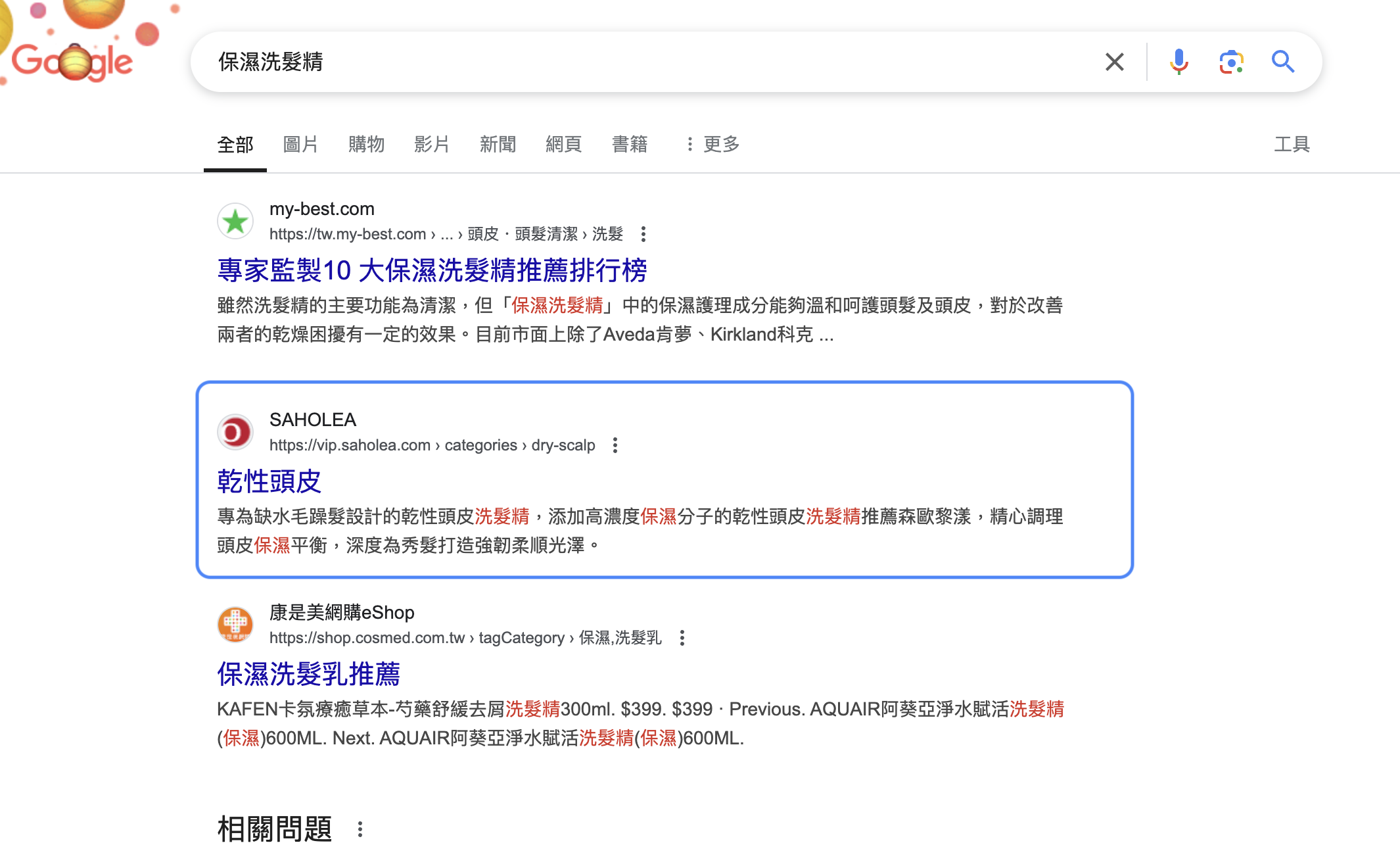The width and height of the screenshot is (1400, 868).
Task: Click the magnifying glass search button
Action: (1282, 62)
